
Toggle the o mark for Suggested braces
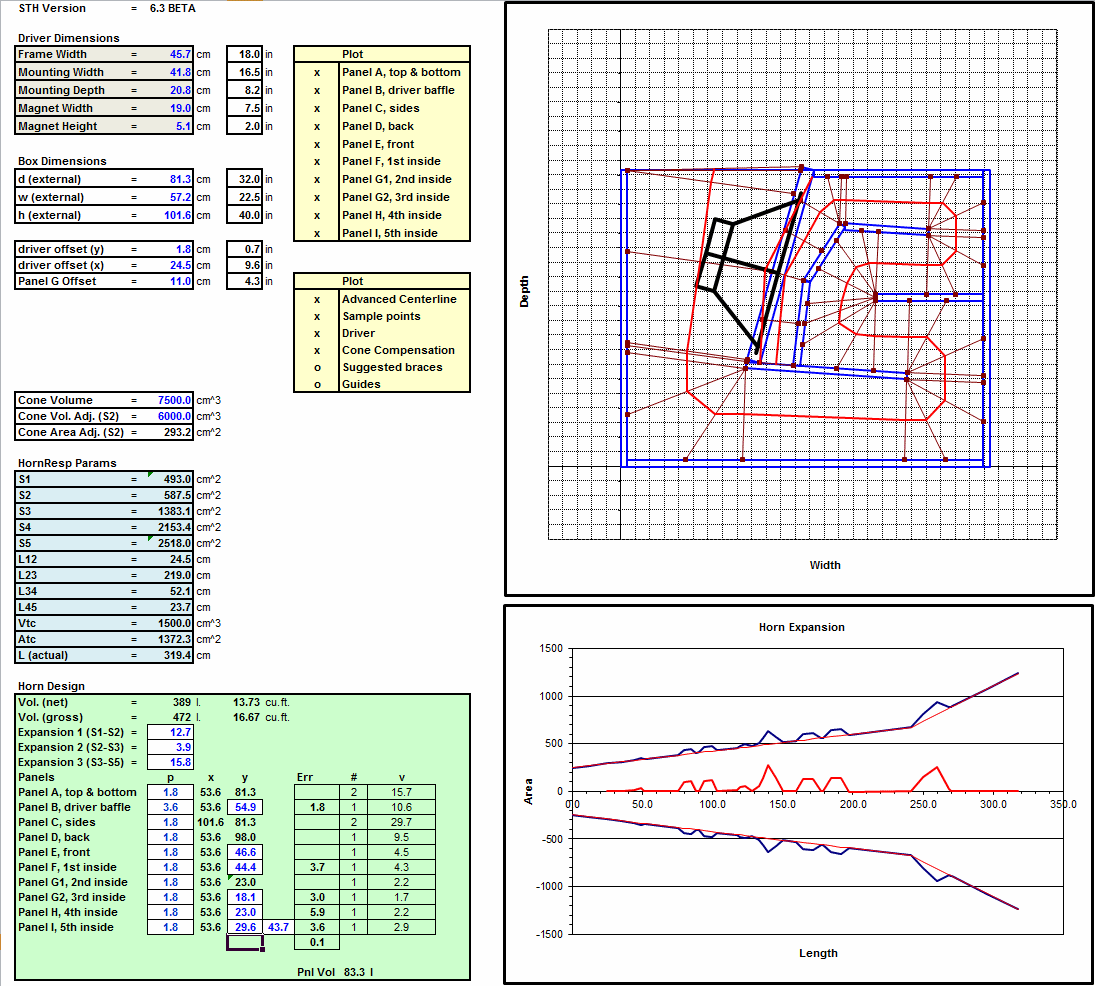[317, 367]
